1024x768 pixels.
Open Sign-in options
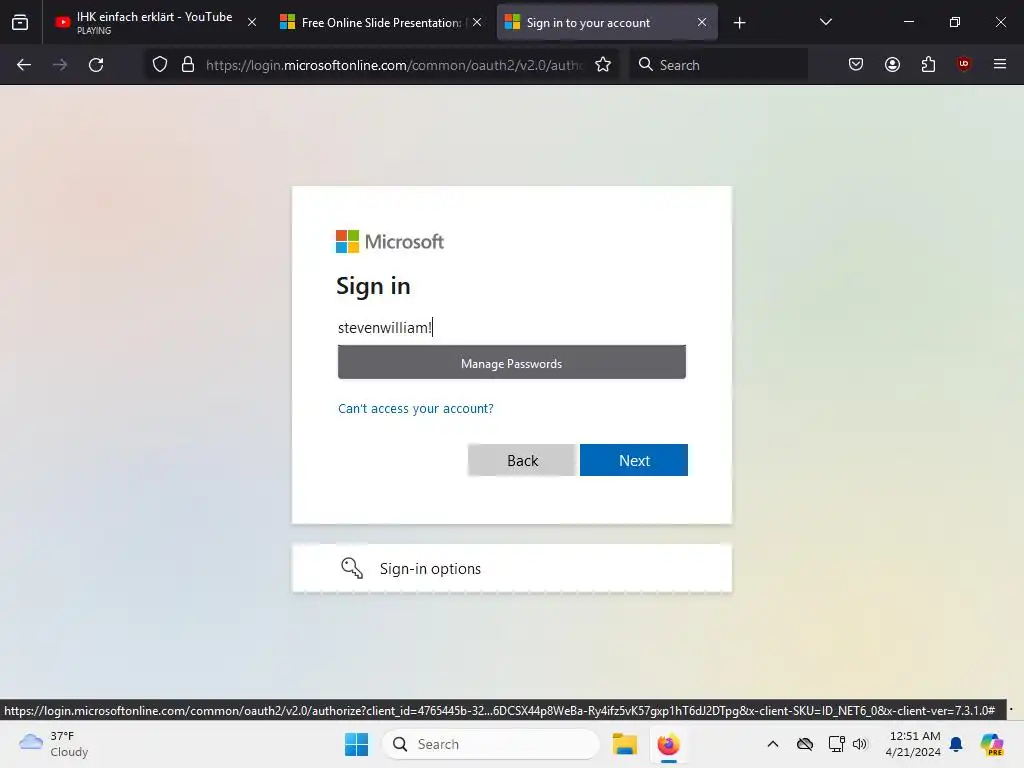tap(511, 569)
